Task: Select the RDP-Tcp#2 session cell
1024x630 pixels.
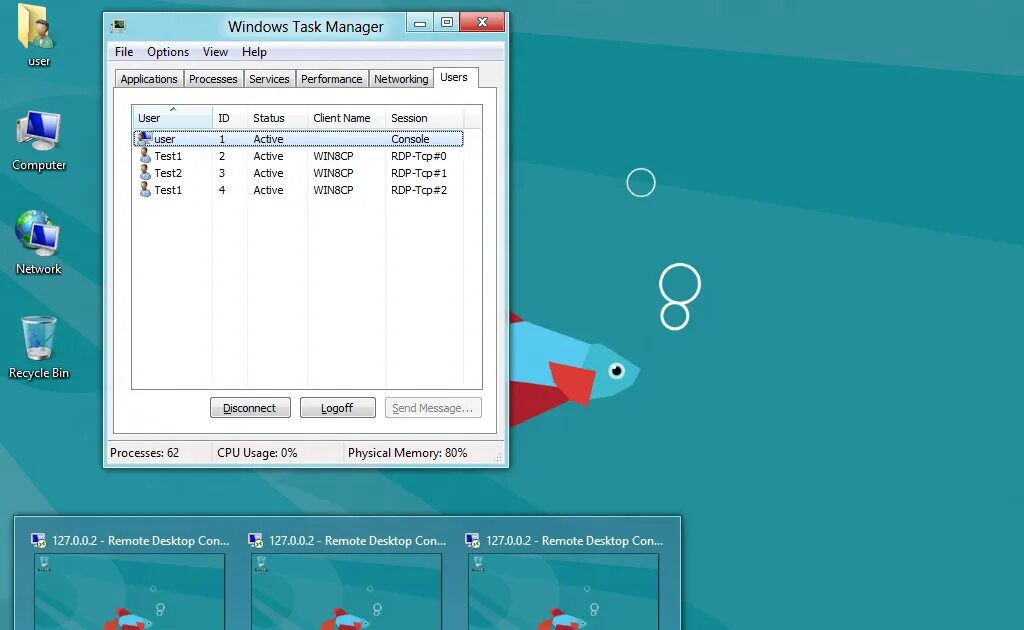Action: point(419,190)
